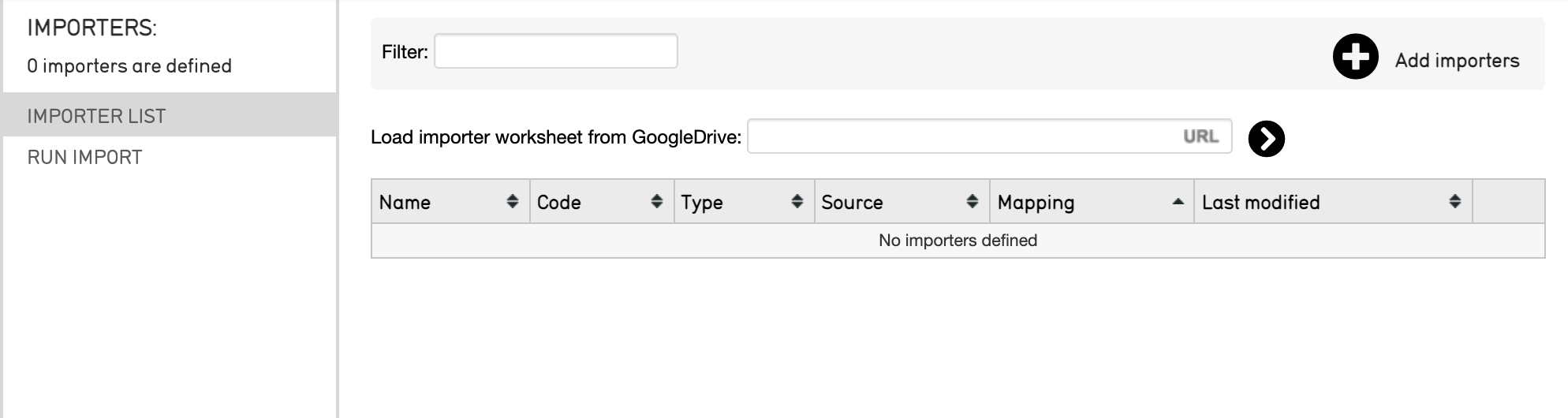Screen dimensions: 1568x418
Task: Sort the table by Type header label
Action: (x=701, y=203)
